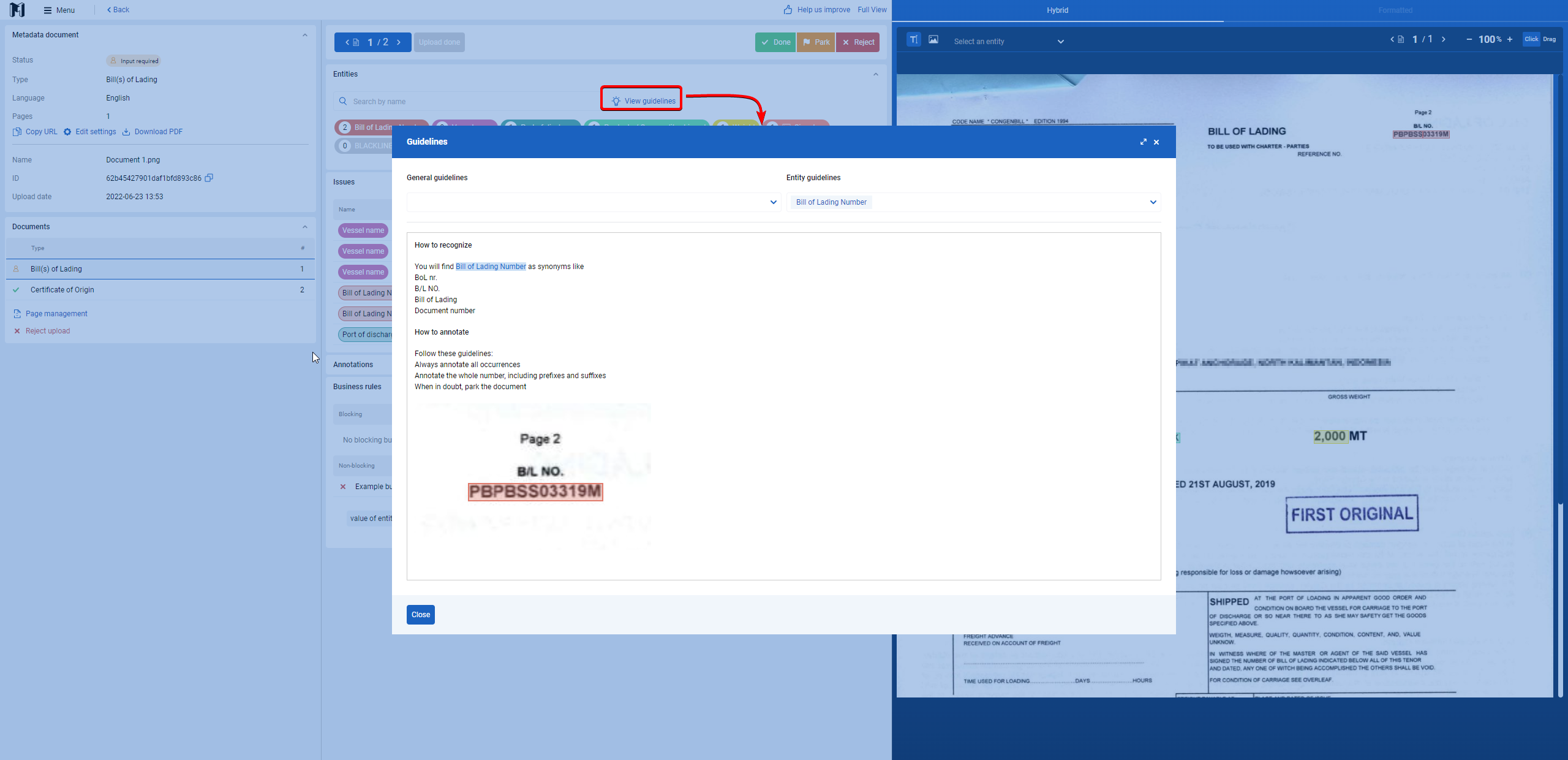Click View guidelines
The height and width of the screenshot is (760, 1568).
pos(643,101)
